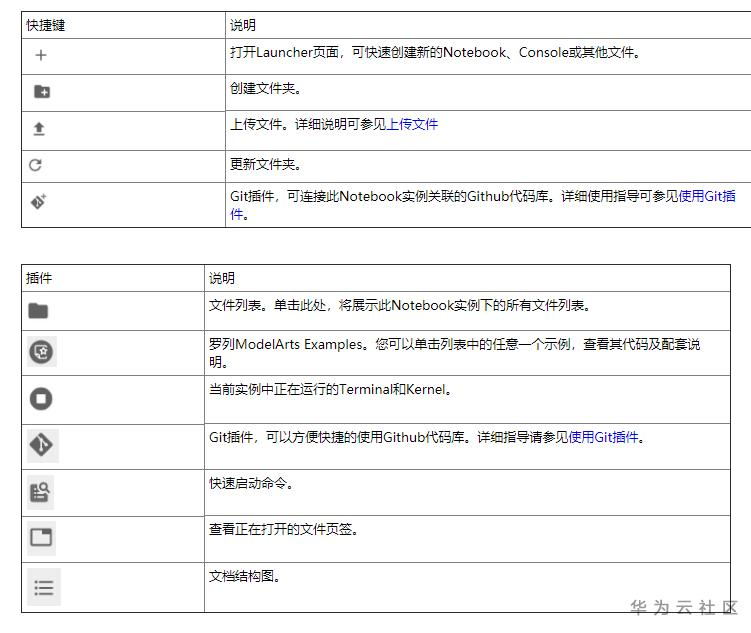The height and width of the screenshot is (633, 751).
Task: Click the running Terminal and Kernel icon
Action: tap(41, 399)
